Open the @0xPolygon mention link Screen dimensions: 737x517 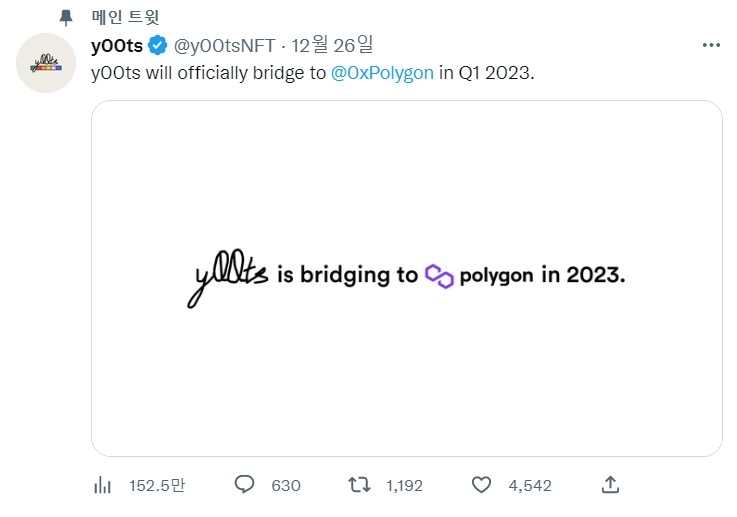[x=382, y=73]
